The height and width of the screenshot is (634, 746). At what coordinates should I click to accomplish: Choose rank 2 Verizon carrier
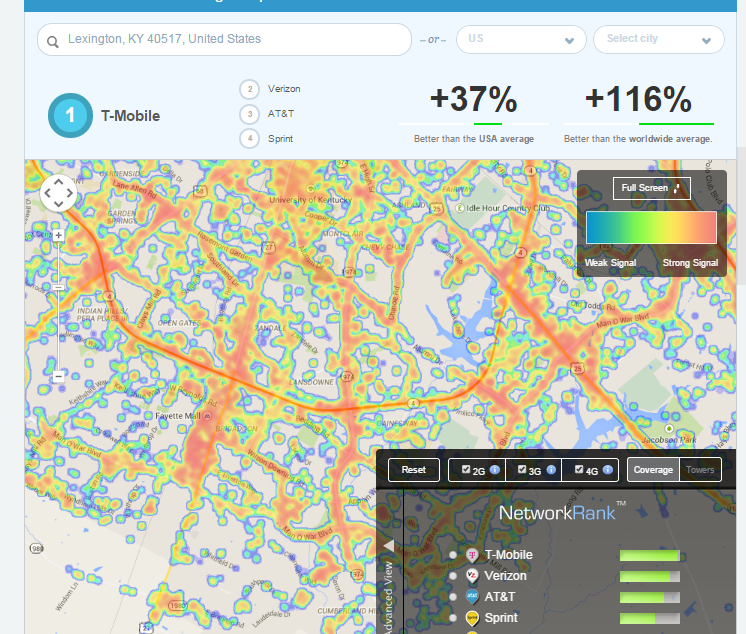(270, 89)
